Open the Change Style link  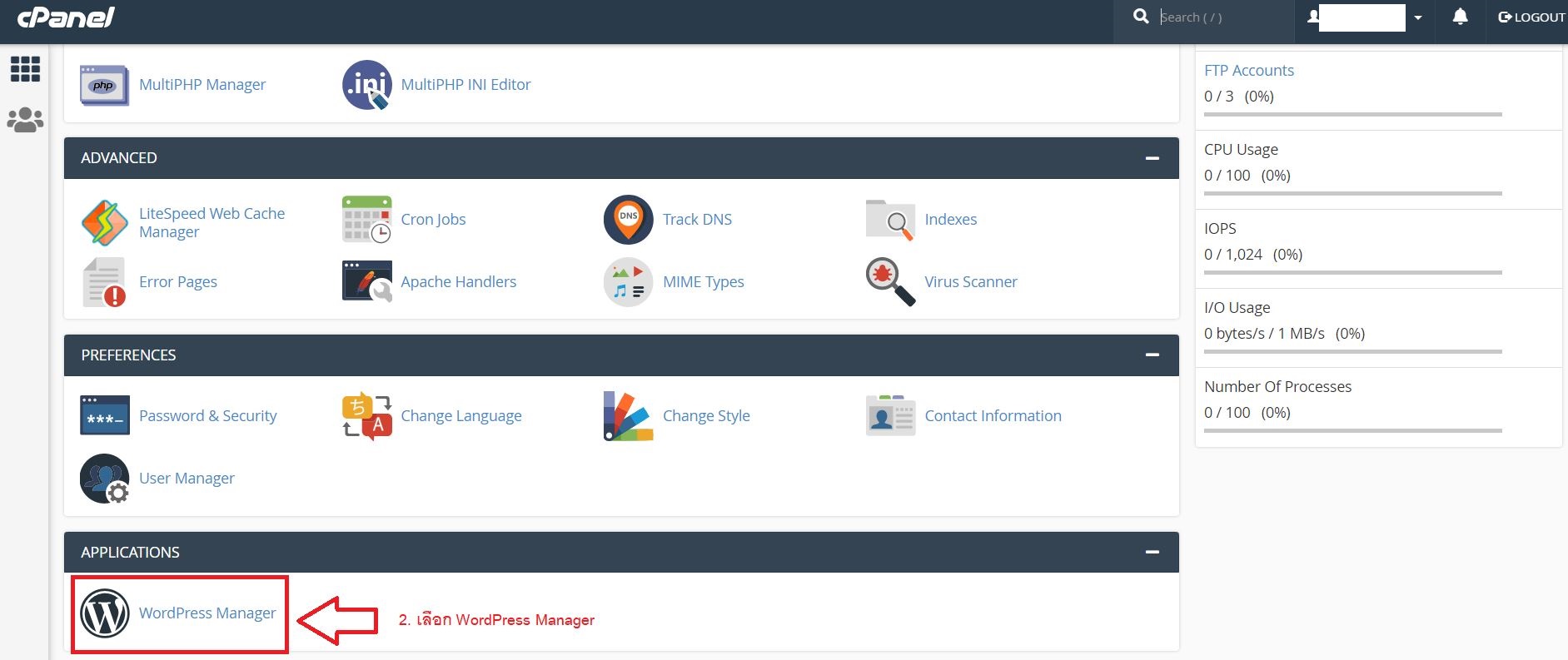pyautogui.click(x=706, y=416)
